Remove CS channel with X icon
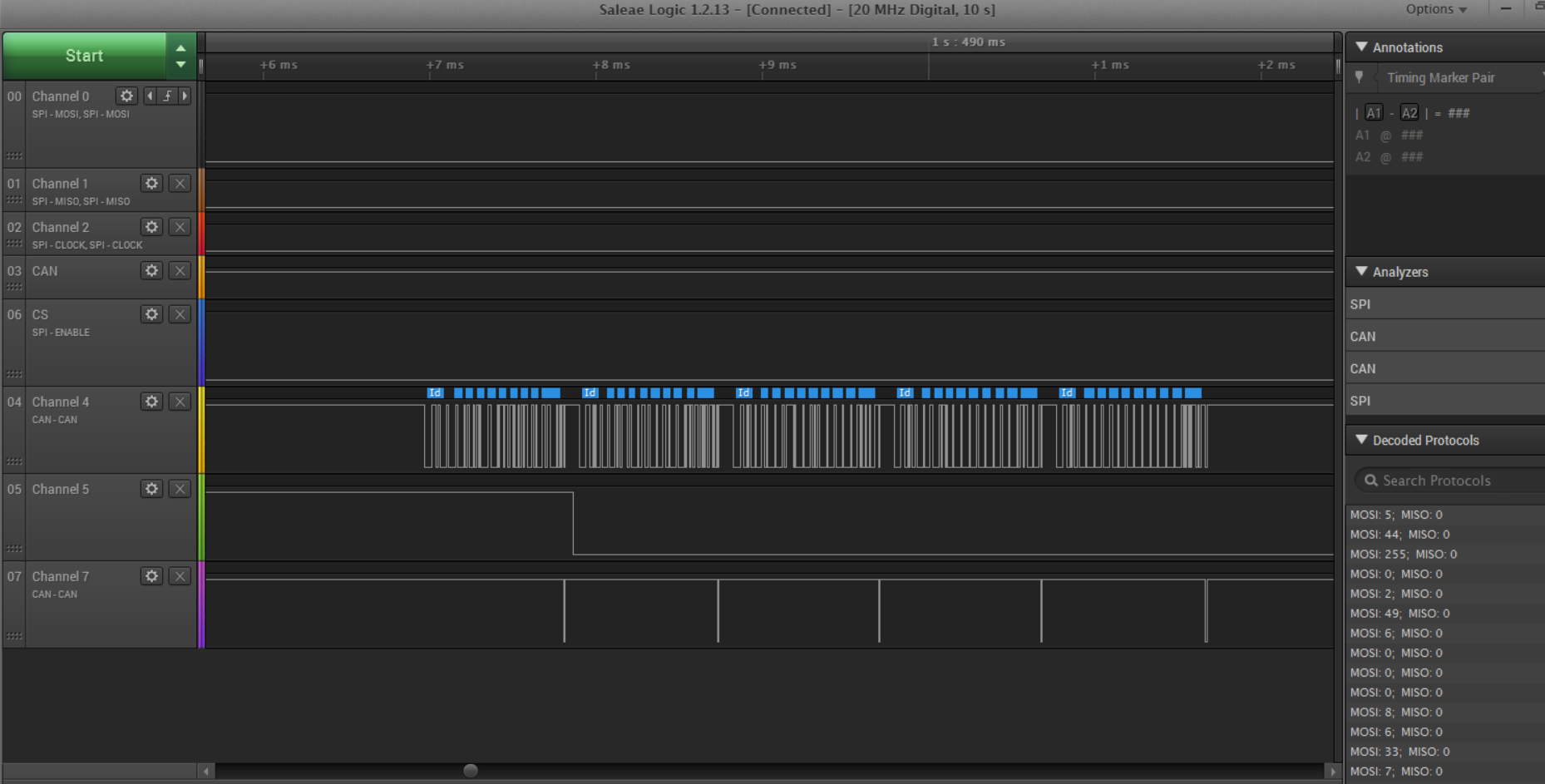Image resolution: width=1545 pixels, height=784 pixels. 180,314
